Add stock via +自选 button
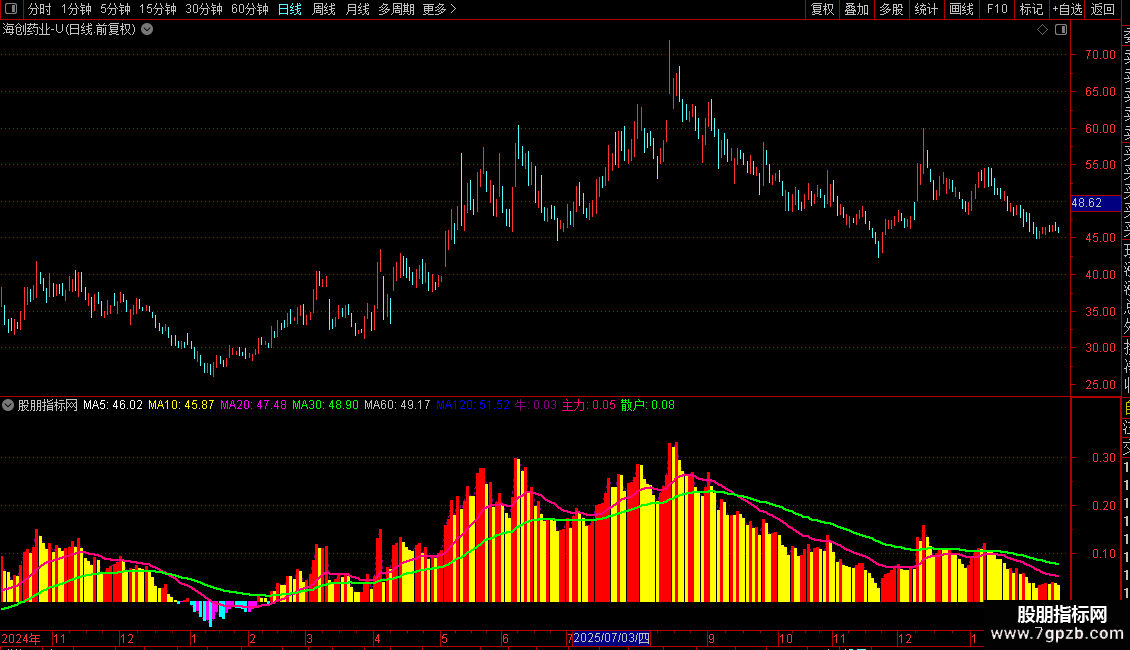 tap(1068, 9)
